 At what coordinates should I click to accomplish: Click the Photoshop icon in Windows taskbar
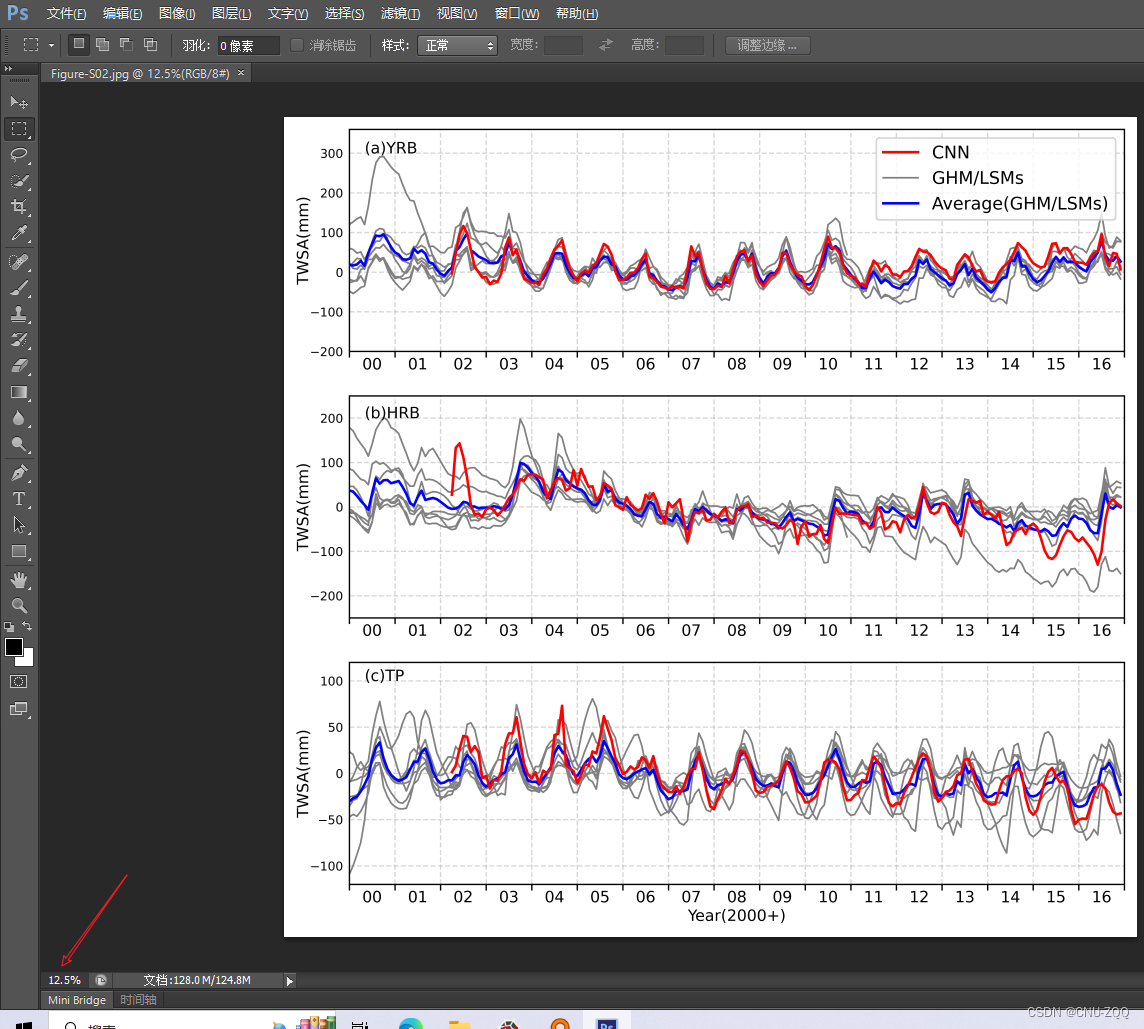(607, 1022)
